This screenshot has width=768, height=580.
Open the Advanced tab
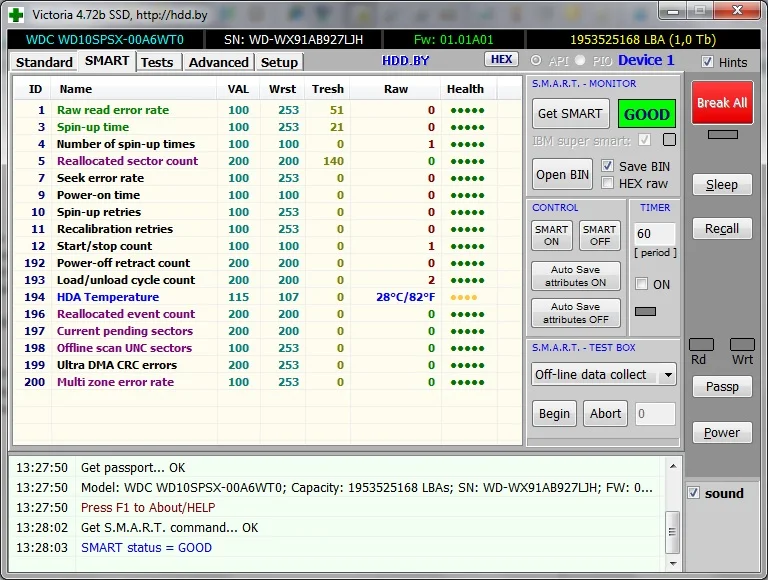218,62
